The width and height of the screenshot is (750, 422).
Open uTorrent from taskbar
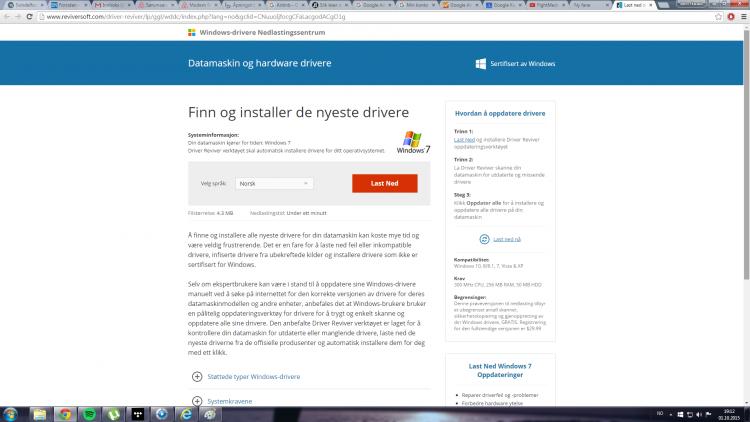click(x=113, y=414)
